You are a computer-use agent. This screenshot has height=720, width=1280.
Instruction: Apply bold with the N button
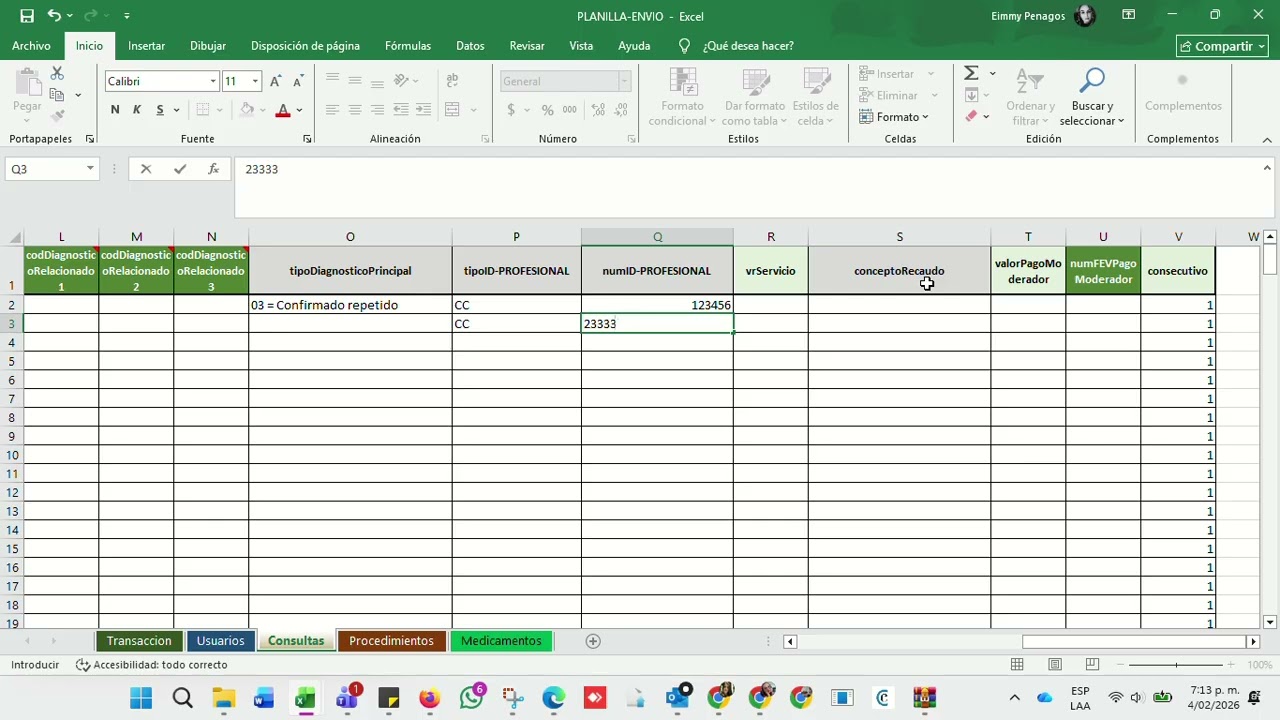[x=115, y=110]
